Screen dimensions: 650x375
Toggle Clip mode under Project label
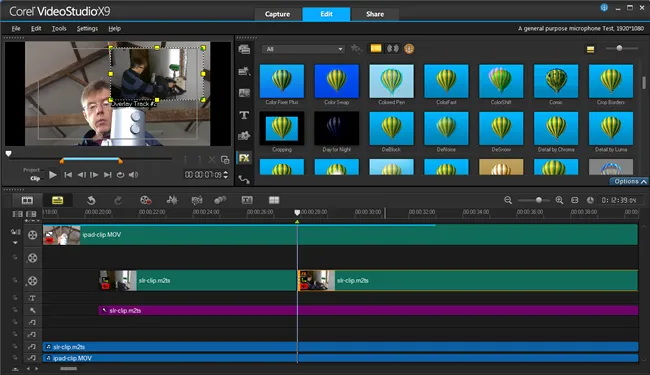tap(35, 179)
